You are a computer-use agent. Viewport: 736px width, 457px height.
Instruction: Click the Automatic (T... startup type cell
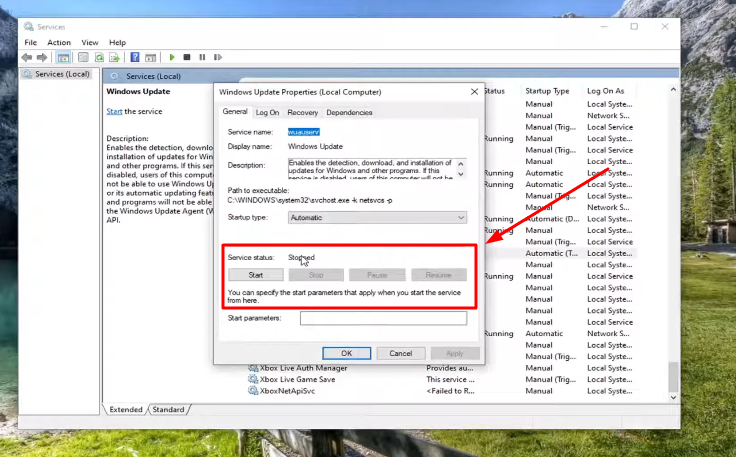click(x=552, y=253)
